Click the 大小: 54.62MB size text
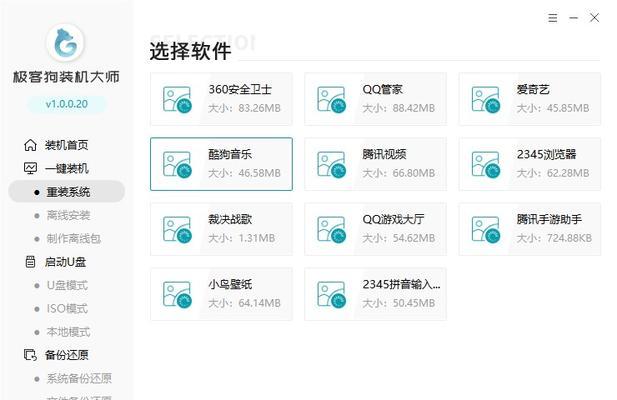 [399, 238]
